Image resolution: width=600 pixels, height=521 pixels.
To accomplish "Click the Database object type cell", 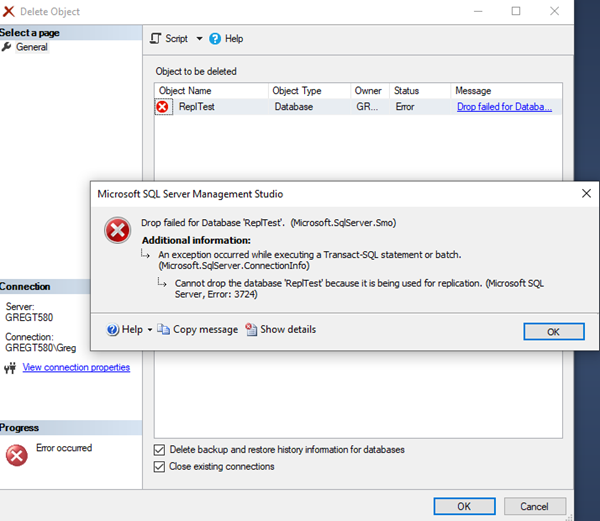I will 294,107.
